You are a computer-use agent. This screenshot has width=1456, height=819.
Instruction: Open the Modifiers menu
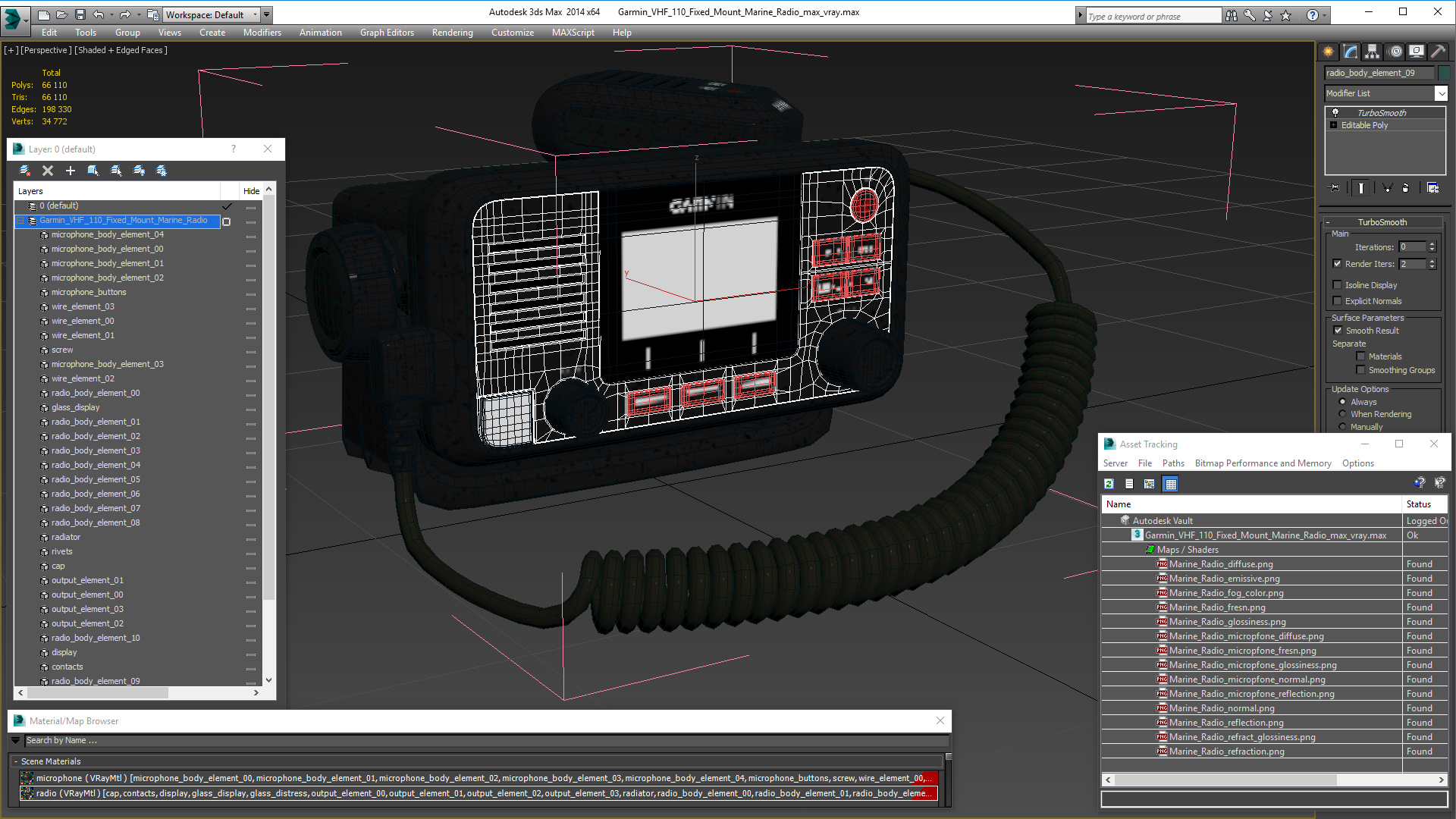pyautogui.click(x=262, y=33)
